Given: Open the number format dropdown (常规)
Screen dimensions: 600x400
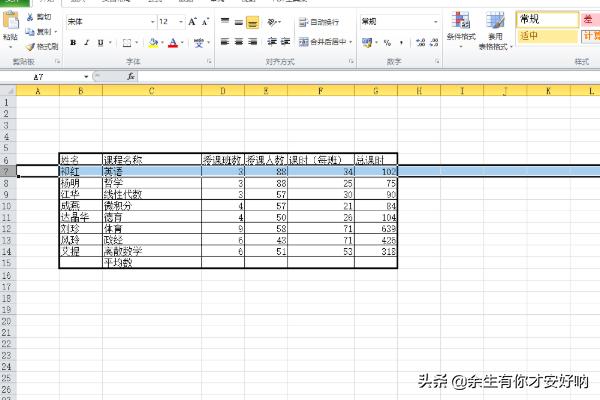Looking at the screenshot, I should tap(436, 22).
